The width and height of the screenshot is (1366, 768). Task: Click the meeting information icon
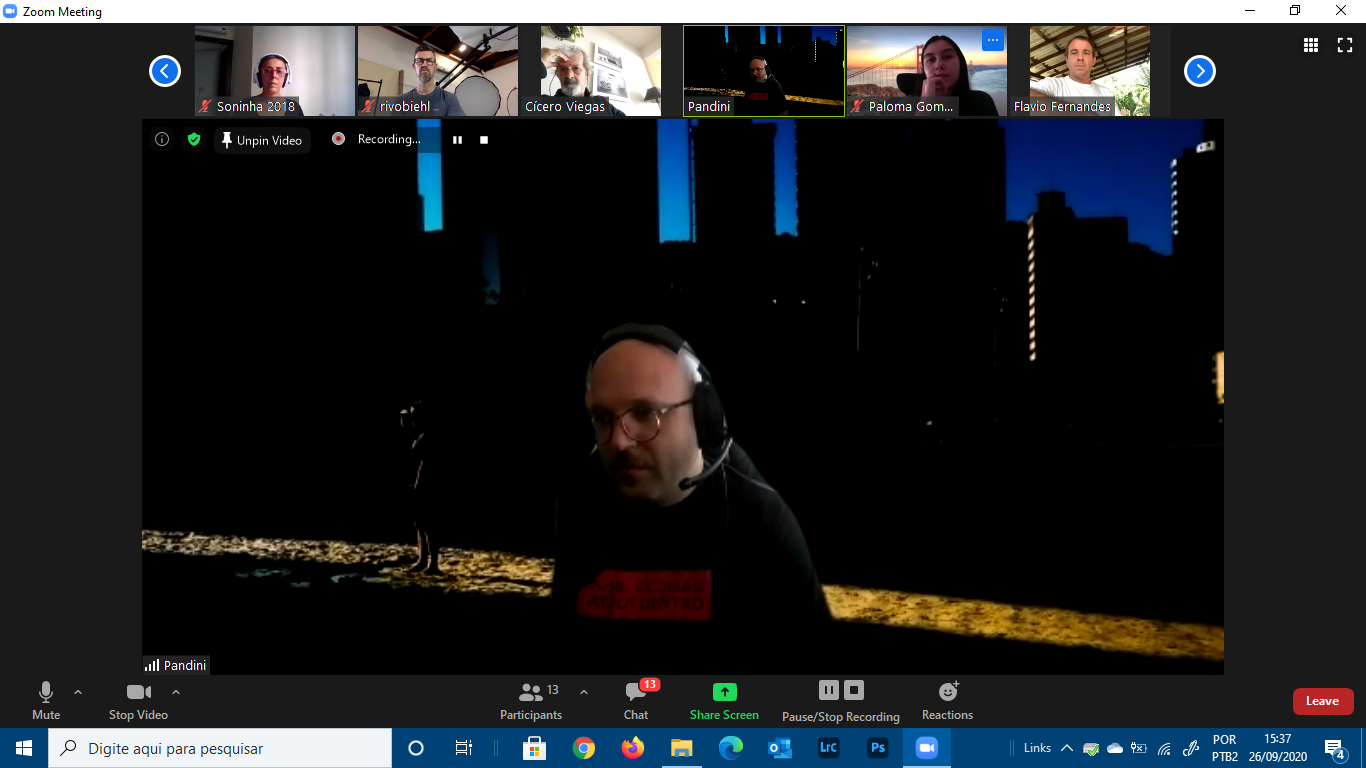[x=162, y=140]
